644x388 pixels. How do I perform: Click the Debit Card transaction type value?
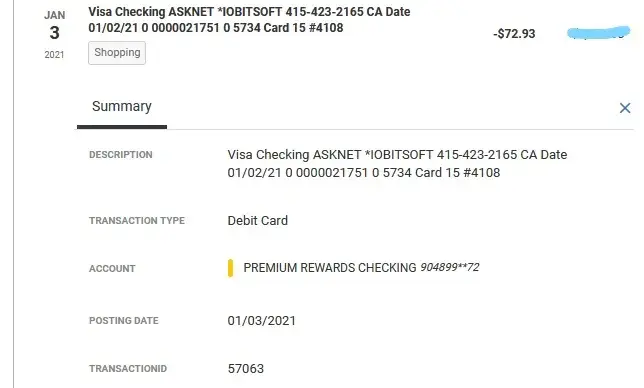(258, 220)
